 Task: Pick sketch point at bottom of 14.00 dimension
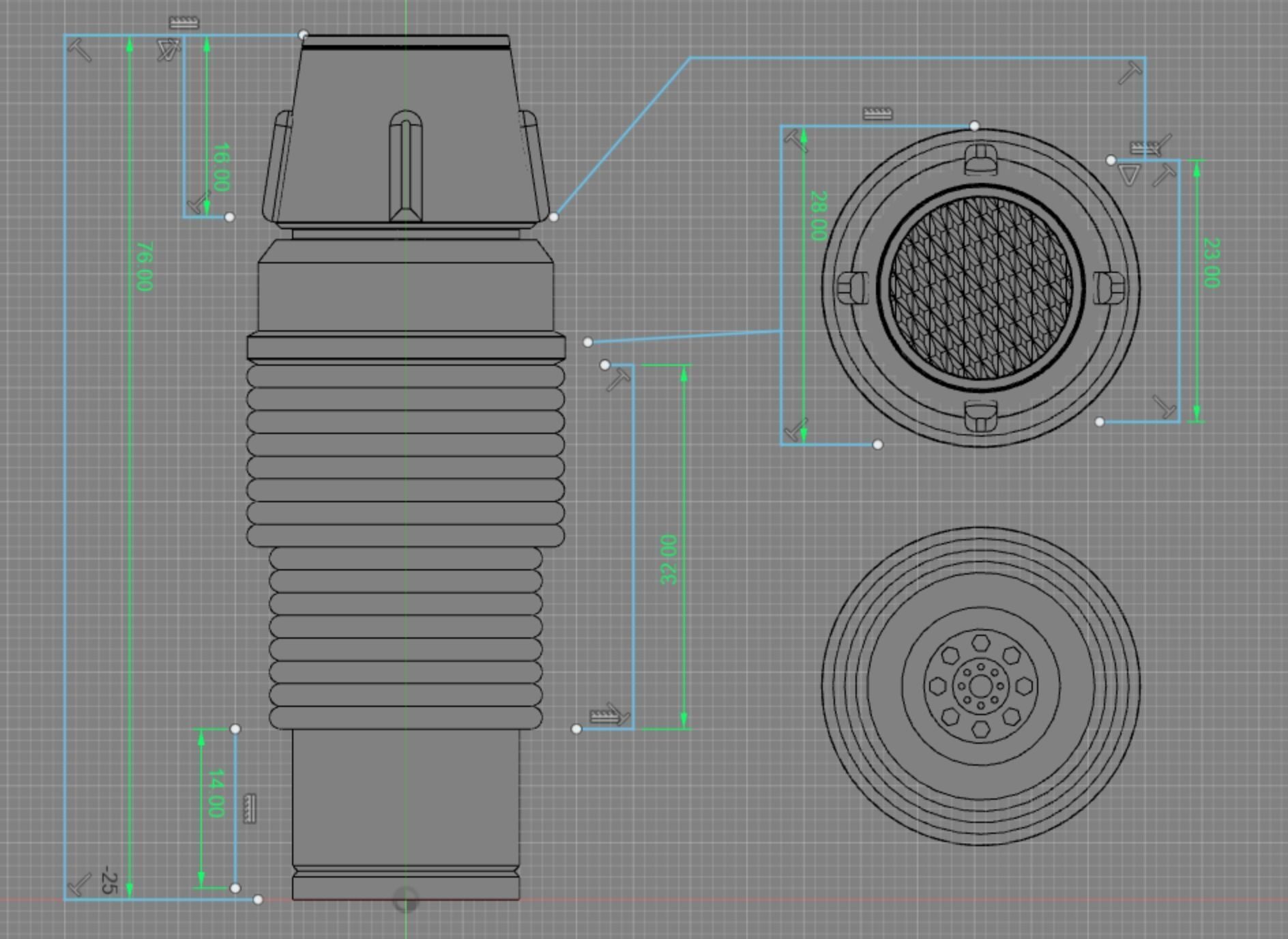pyautogui.click(x=235, y=888)
